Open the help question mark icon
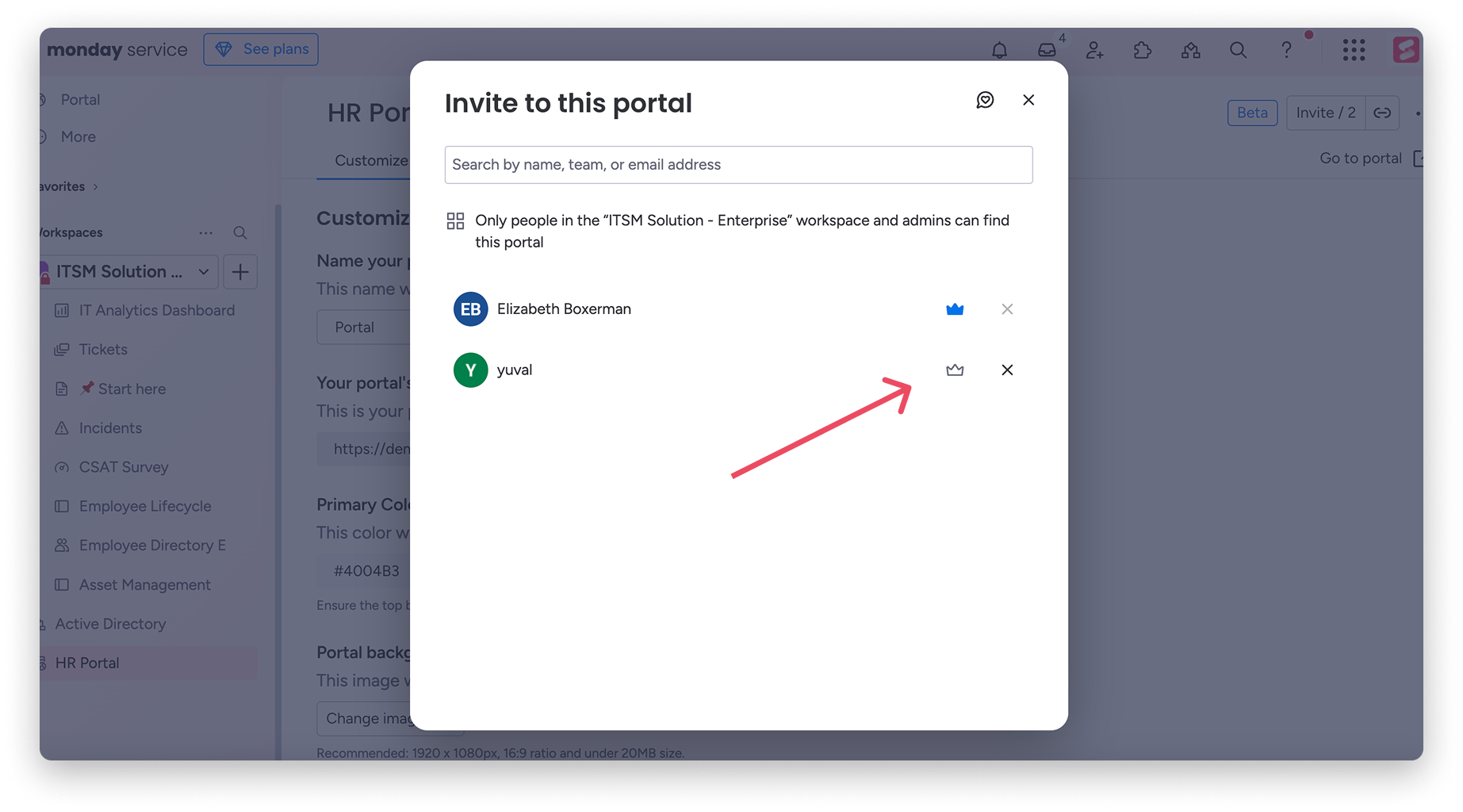This screenshot has height=812, width=1463. point(1286,50)
